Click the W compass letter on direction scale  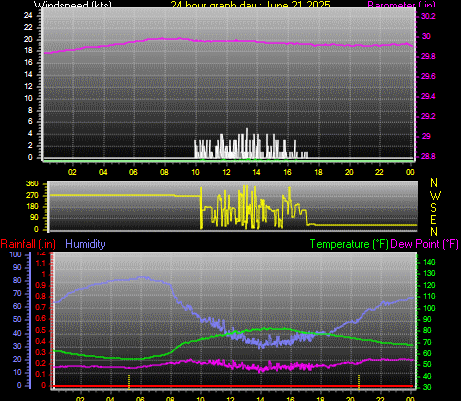tap(435, 195)
